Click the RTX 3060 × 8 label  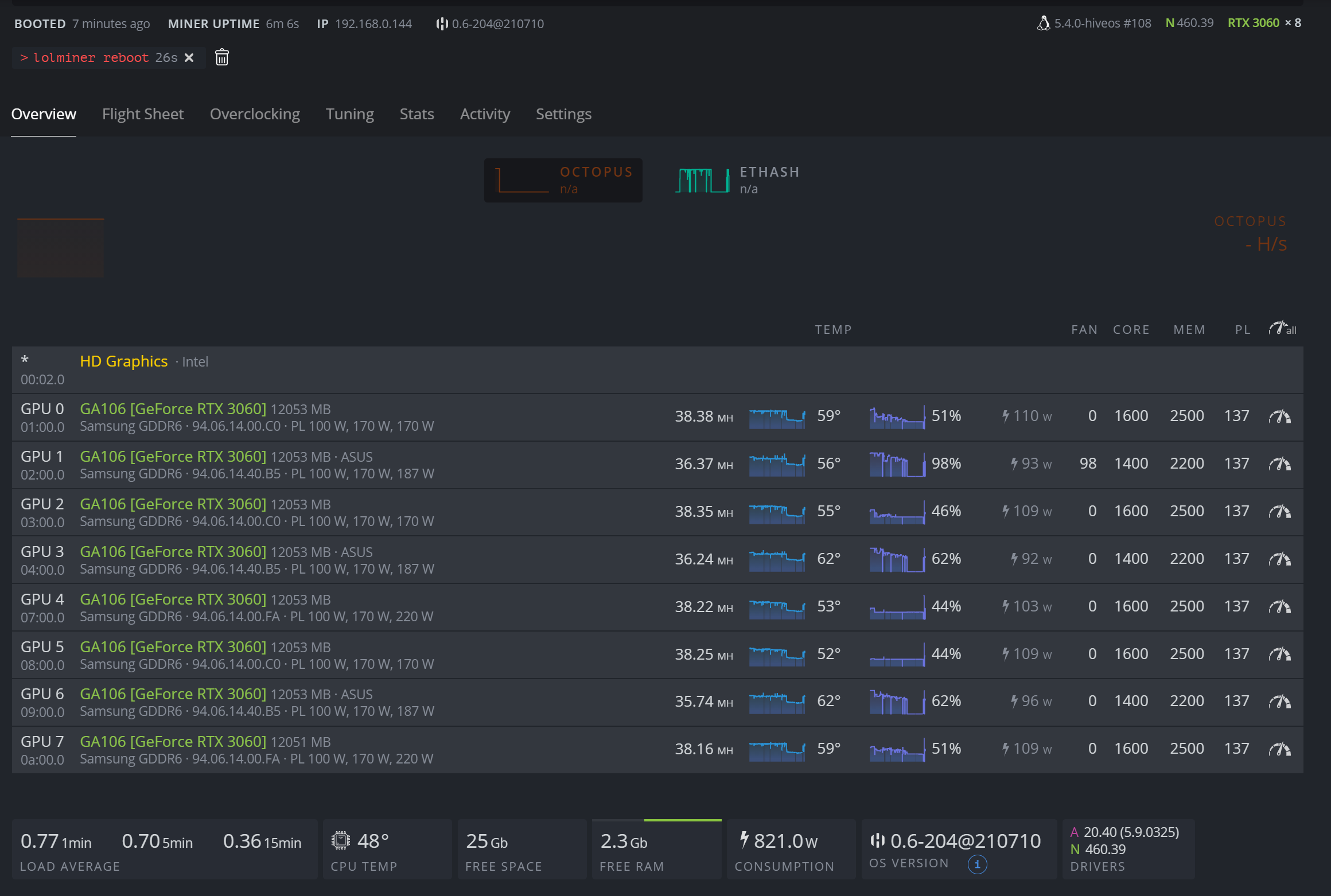(1264, 23)
